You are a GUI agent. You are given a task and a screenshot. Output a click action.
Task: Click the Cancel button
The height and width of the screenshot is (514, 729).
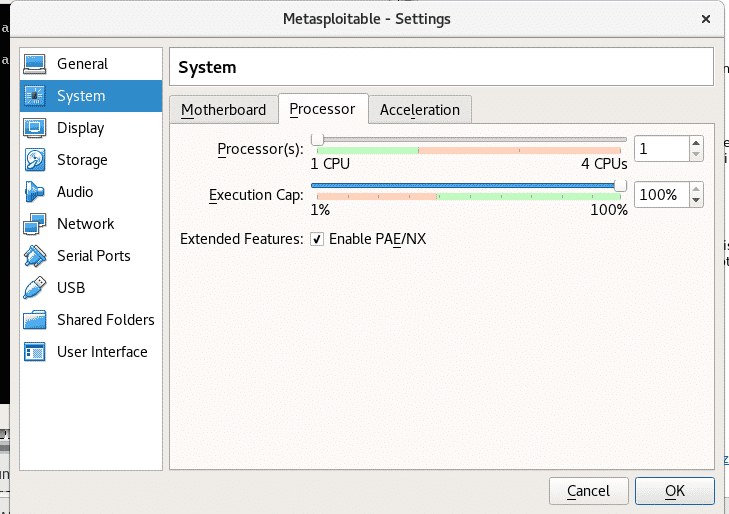[589, 491]
